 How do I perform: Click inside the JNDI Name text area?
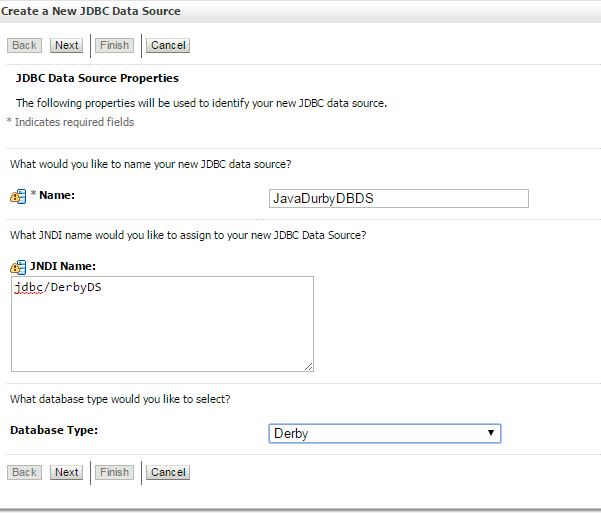pos(163,324)
